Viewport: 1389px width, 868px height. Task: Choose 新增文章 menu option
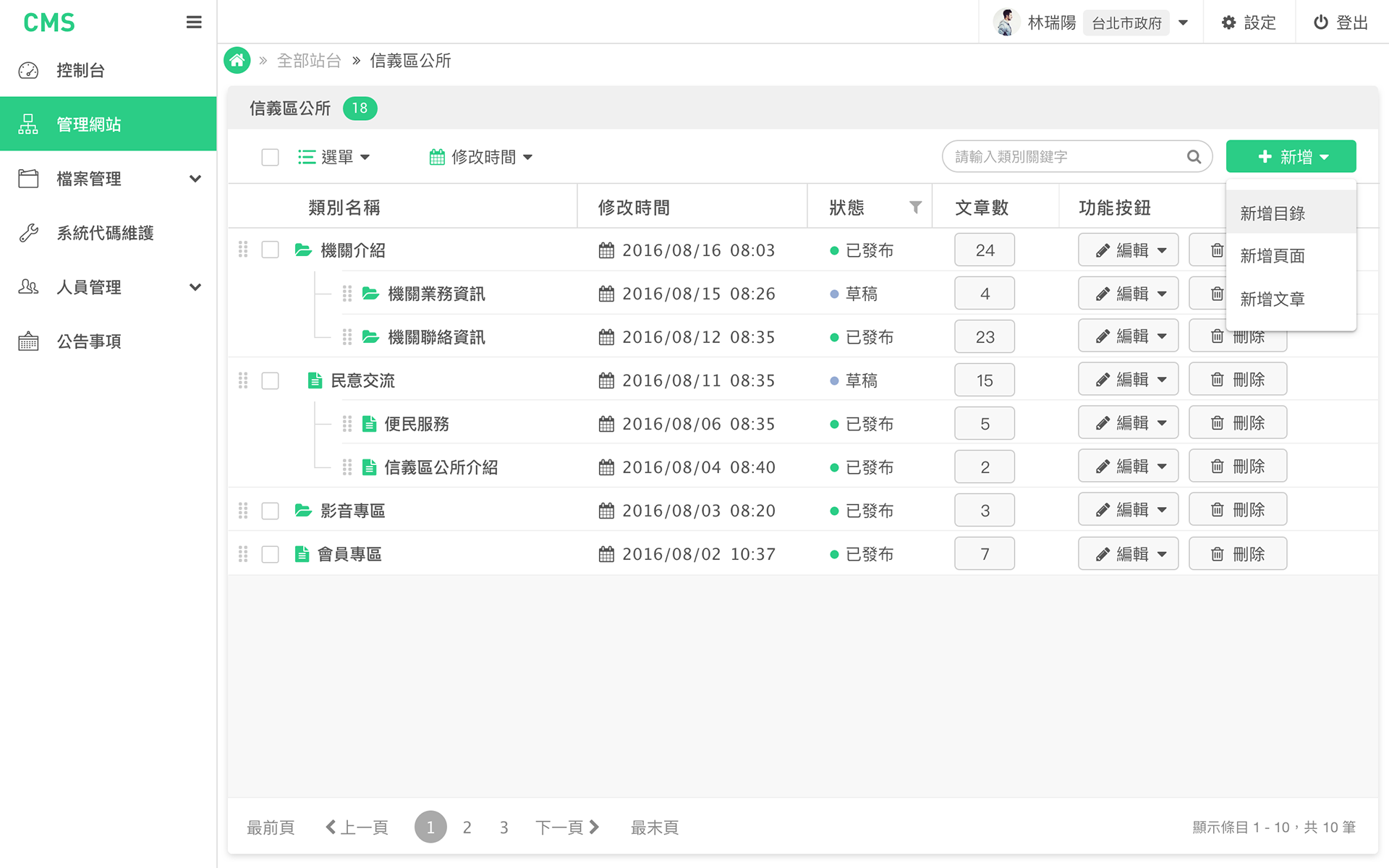(1272, 299)
